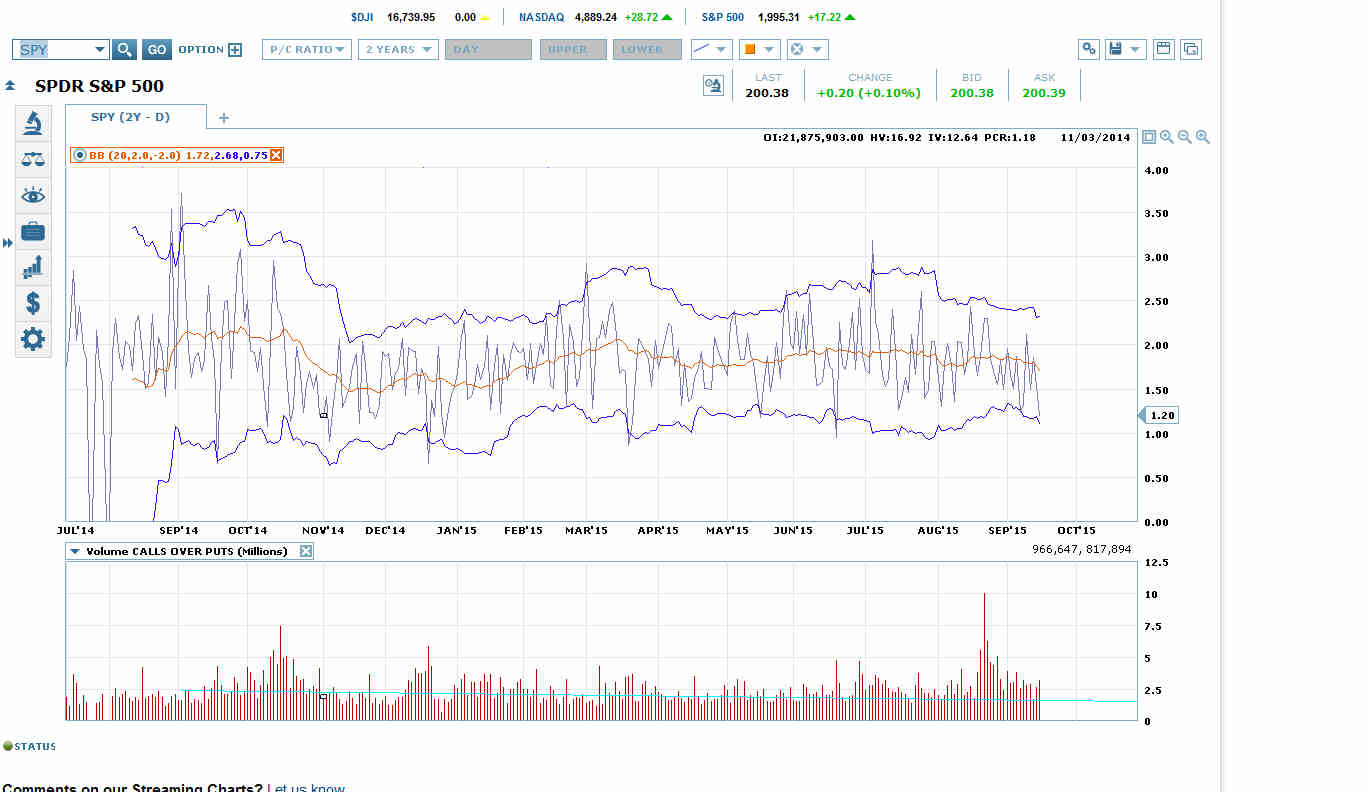Add a new chart tab with plus
Image resolution: width=1365 pixels, height=792 pixels.
(x=224, y=118)
